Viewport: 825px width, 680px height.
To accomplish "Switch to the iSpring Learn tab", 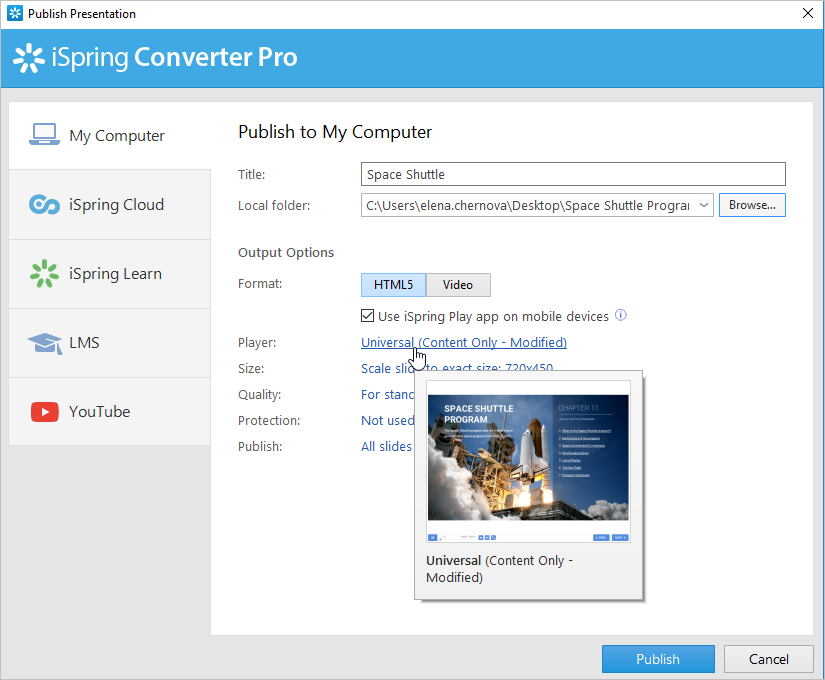I will click(109, 274).
